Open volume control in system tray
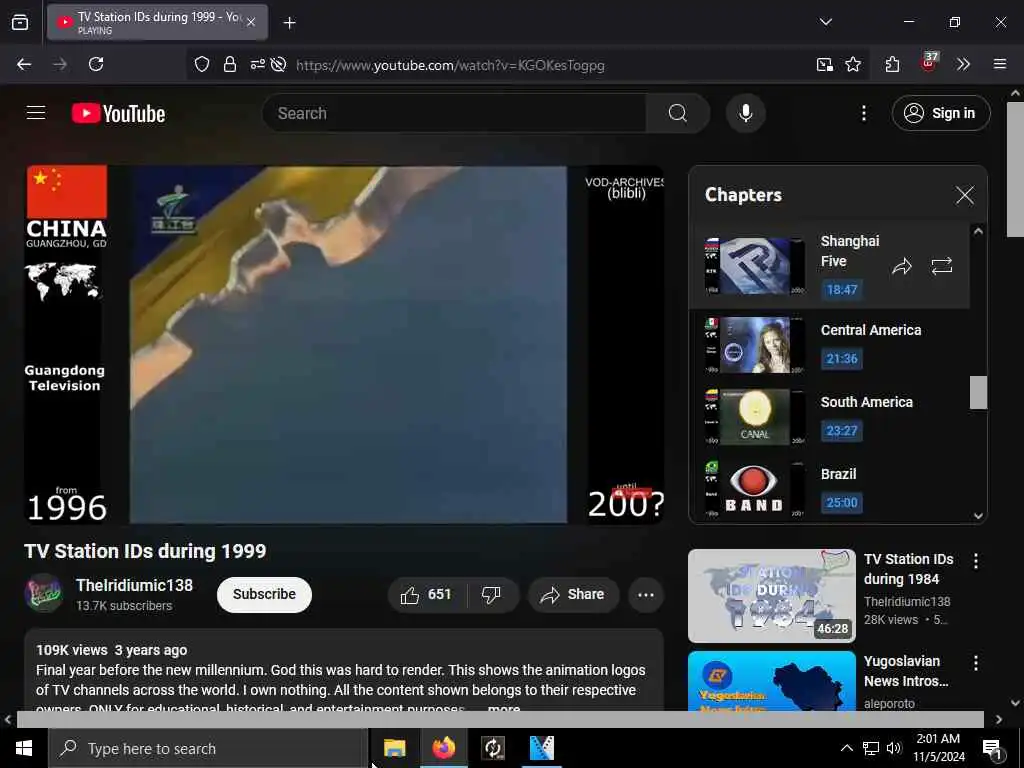The width and height of the screenshot is (1024, 768). [x=893, y=748]
